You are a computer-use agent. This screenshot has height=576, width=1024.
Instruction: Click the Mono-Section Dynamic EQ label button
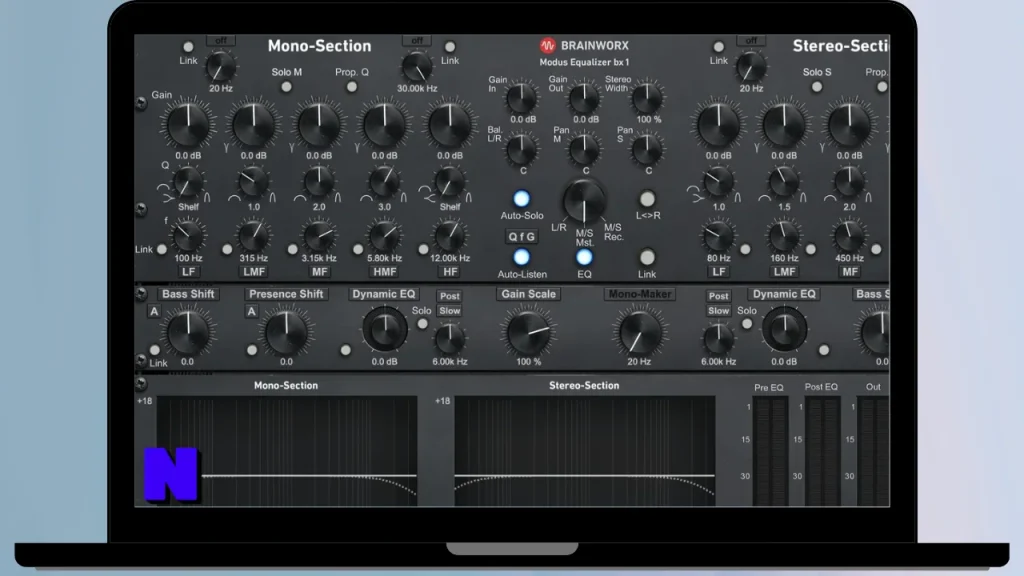click(x=383, y=295)
